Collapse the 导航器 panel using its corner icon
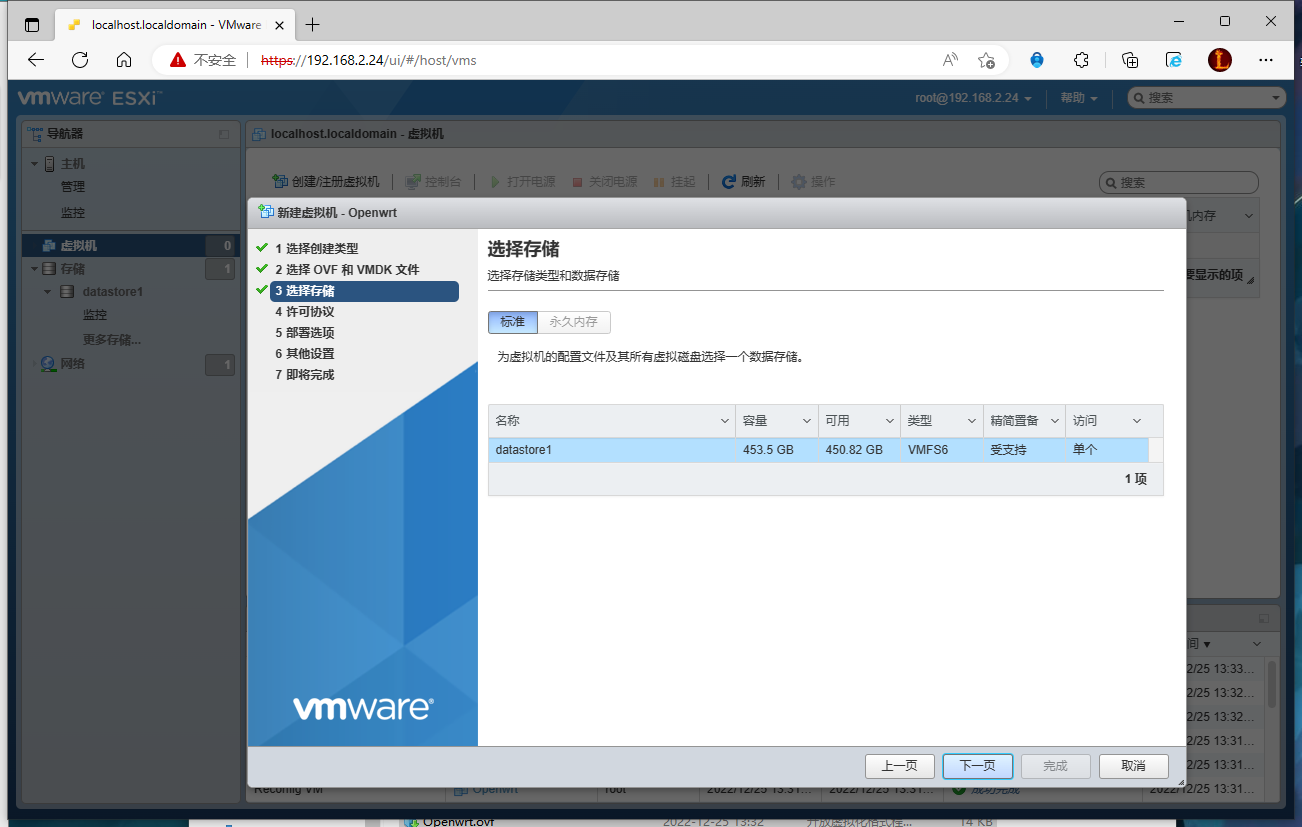Image resolution: width=1302 pixels, height=827 pixels. point(224,134)
